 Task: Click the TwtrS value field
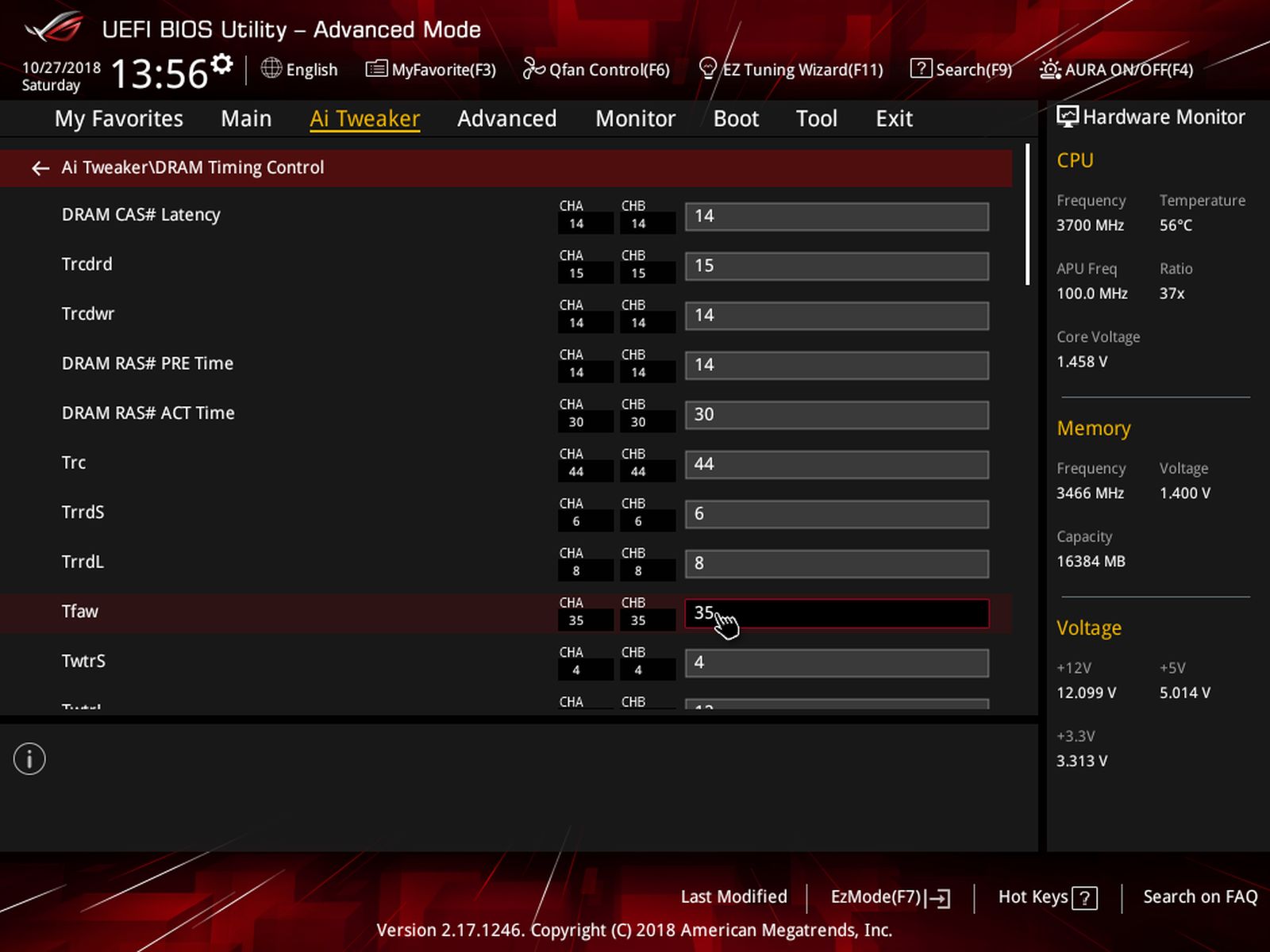[837, 663]
